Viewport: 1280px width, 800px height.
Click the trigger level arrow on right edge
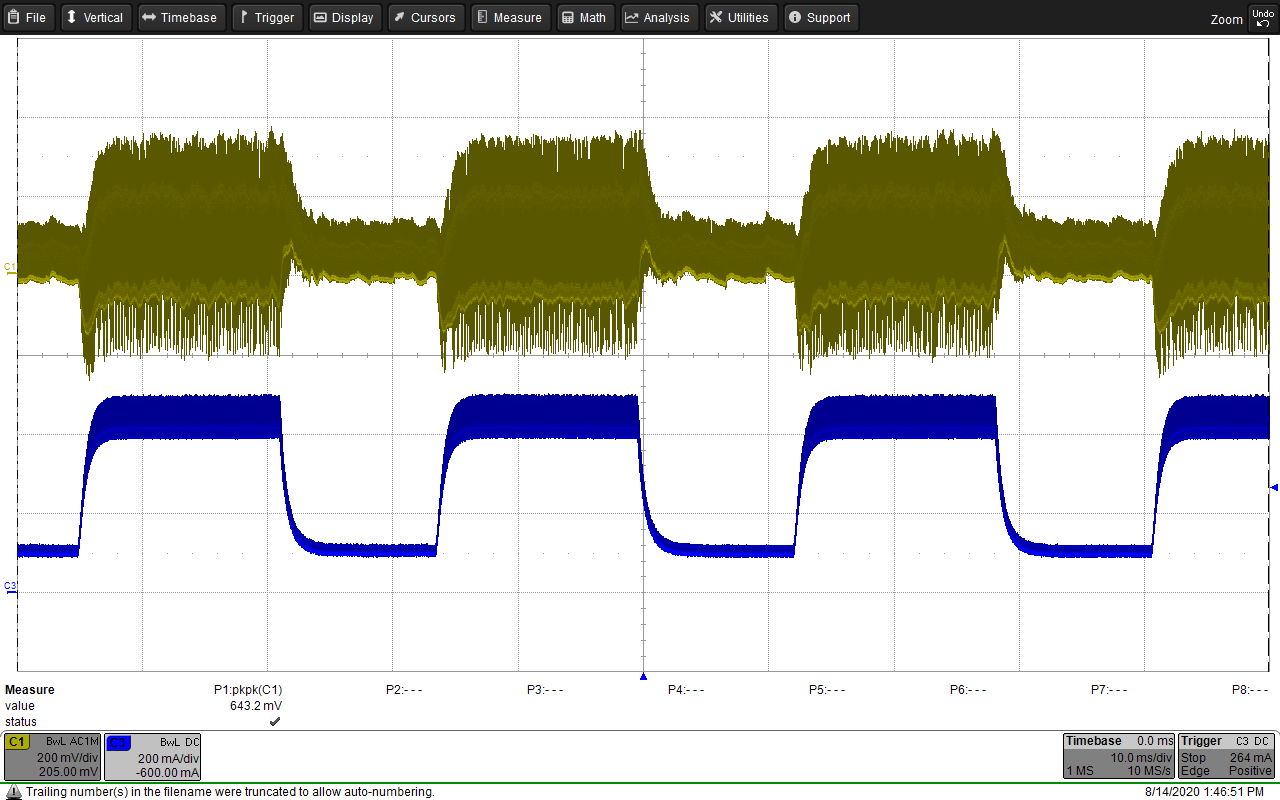tap(1274, 487)
